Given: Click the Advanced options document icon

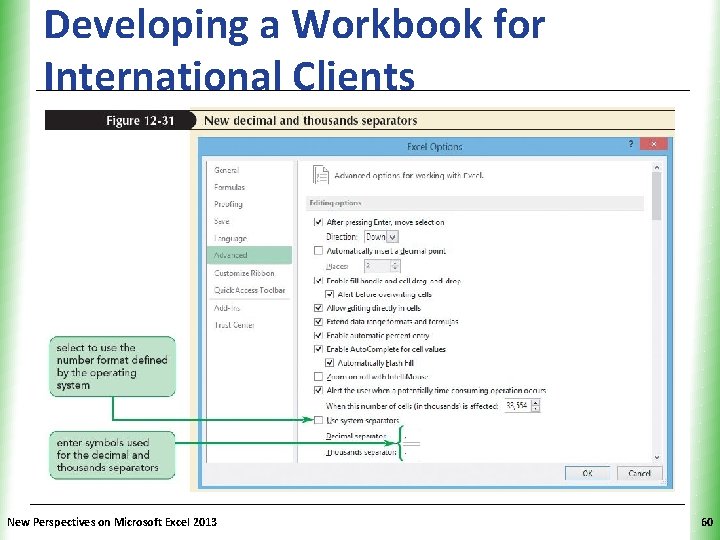Looking at the screenshot, I should click(x=321, y=175).
